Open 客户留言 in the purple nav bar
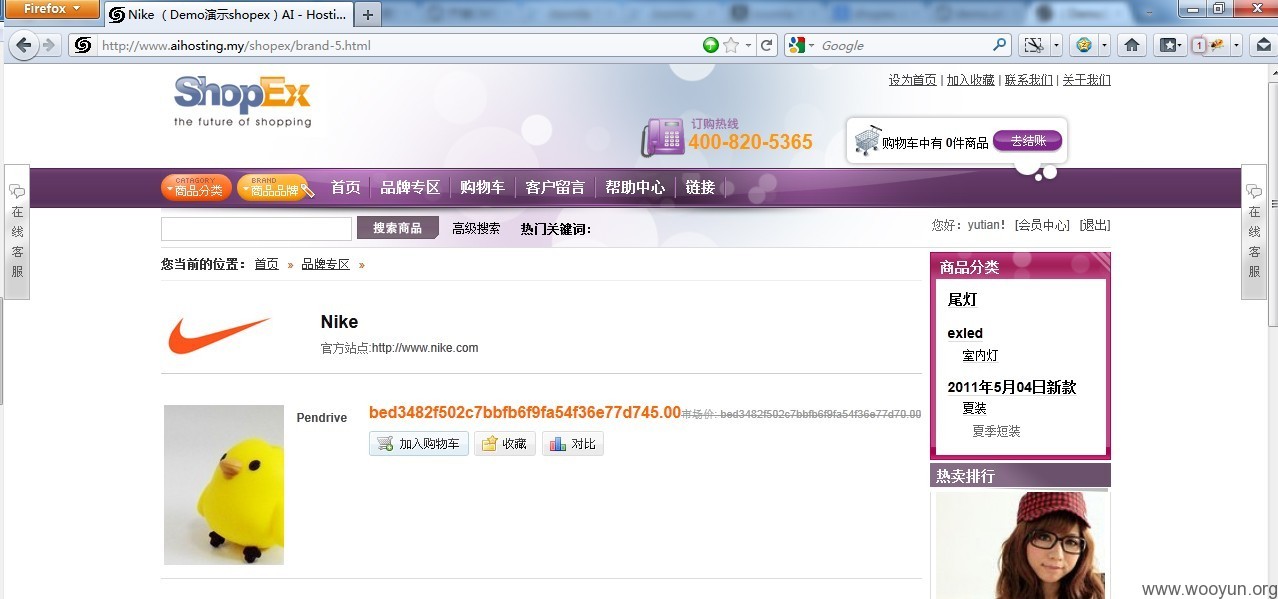Image resolution: width=1278 pixels, height=599 pixels. tap(555, 187)
